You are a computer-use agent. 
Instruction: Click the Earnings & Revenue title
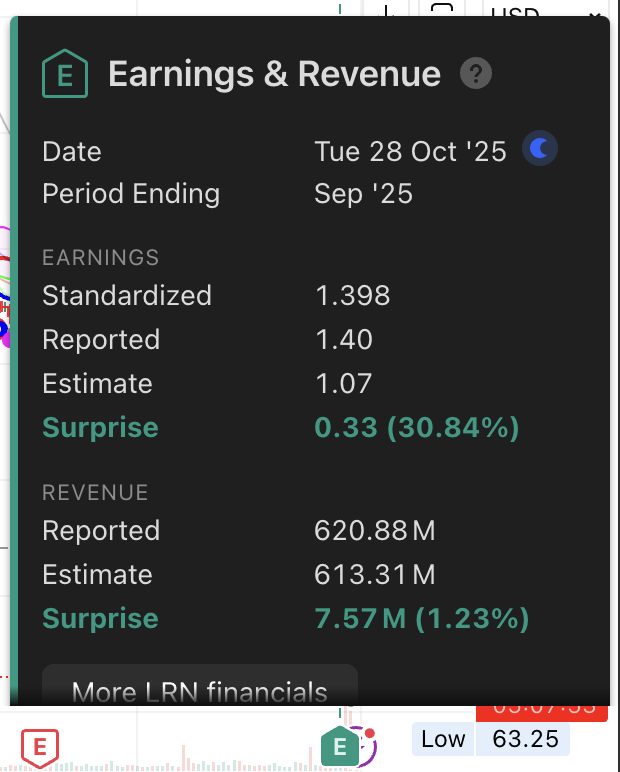coord(274,74)
